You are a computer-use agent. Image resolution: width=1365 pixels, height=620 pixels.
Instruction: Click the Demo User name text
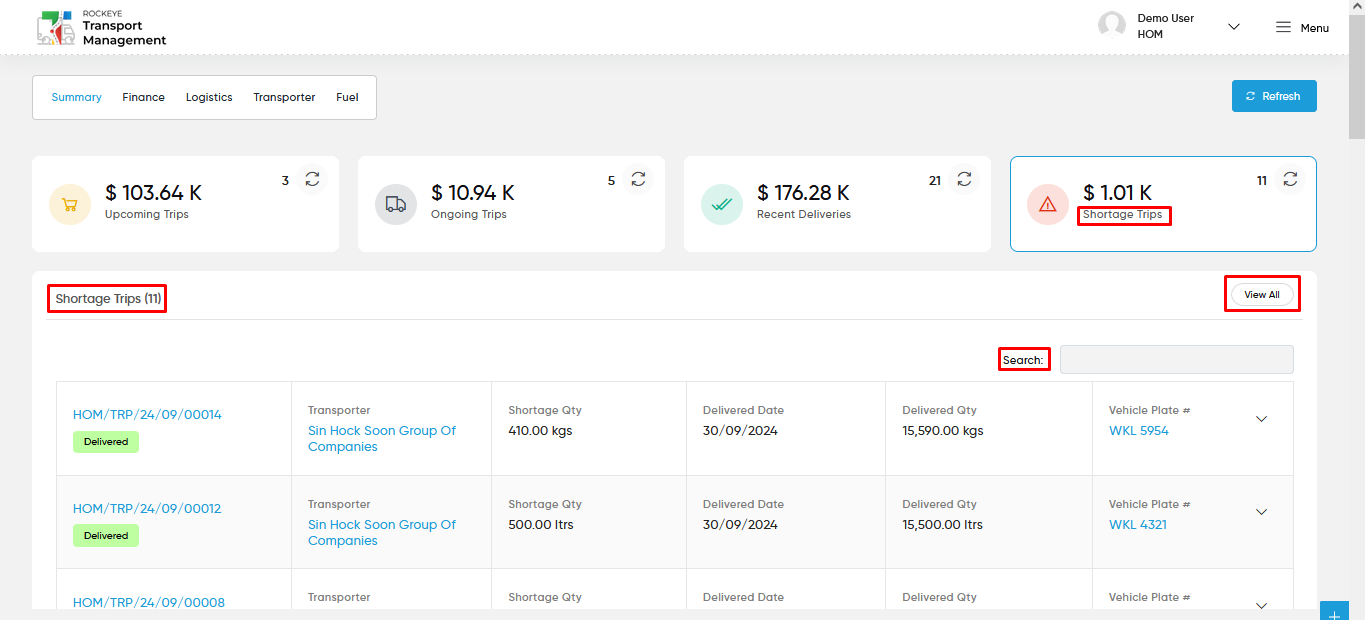click(1166, 18)
